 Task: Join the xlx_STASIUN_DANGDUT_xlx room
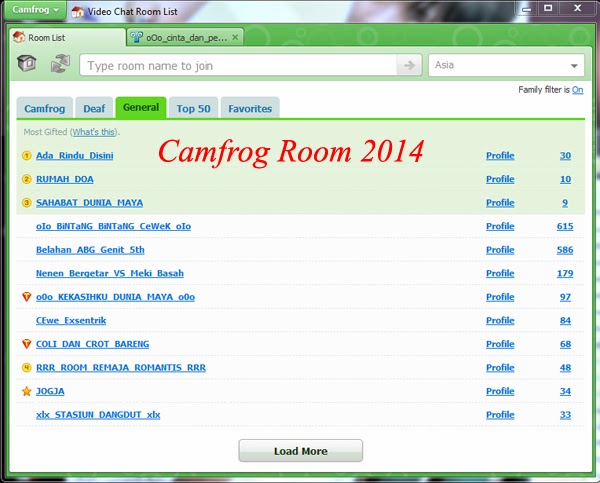(98, 415)
